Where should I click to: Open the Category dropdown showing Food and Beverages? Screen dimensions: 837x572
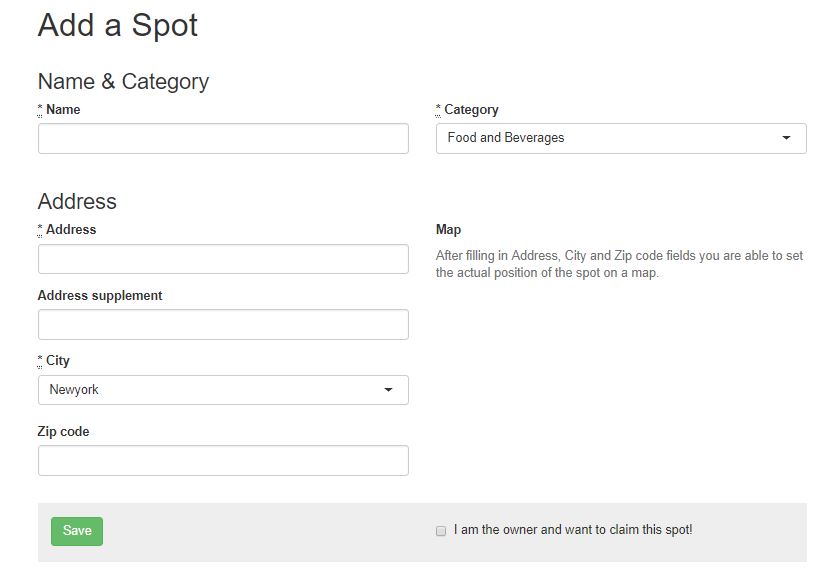point(621,139)
